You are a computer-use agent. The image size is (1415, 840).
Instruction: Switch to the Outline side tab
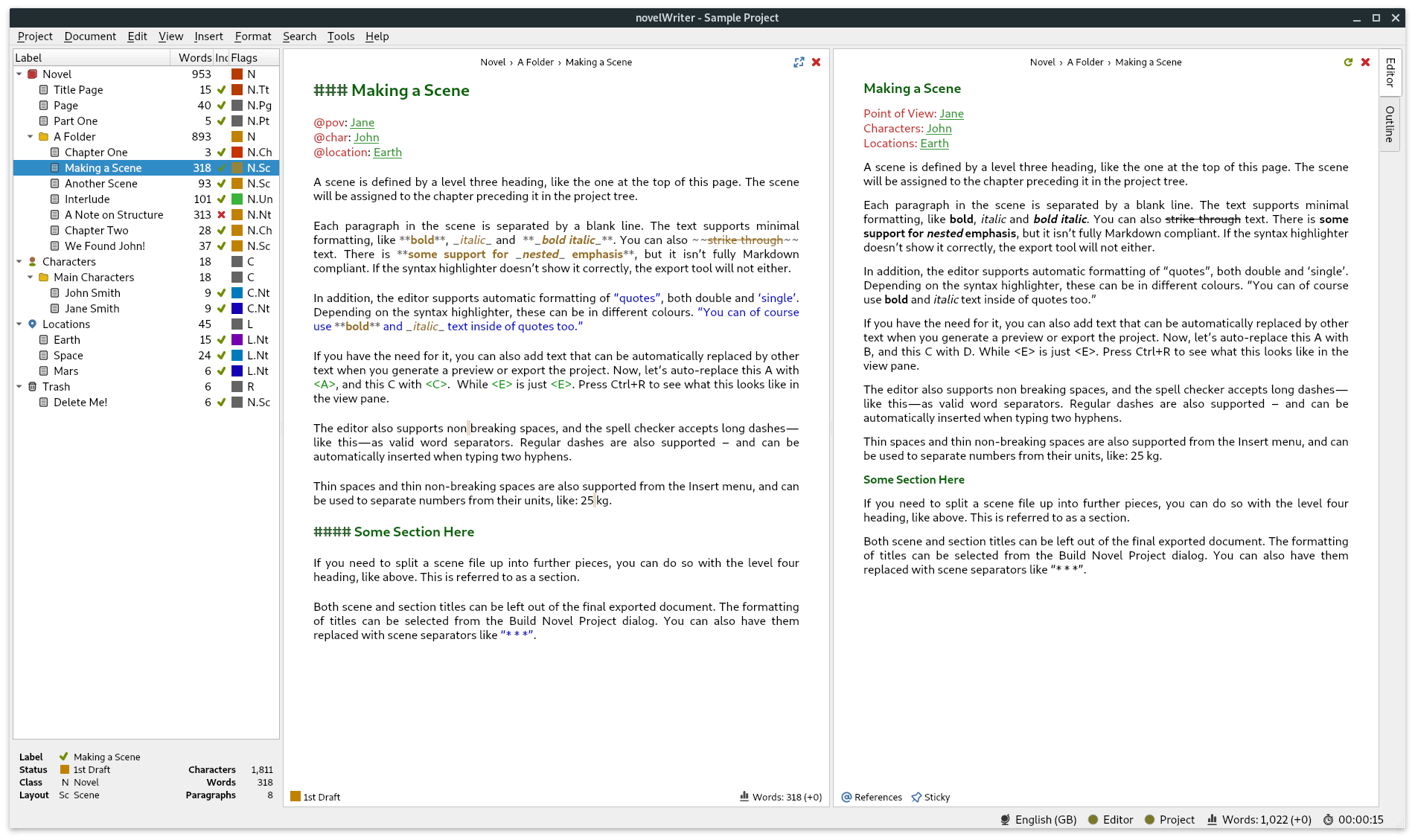point(1390,124)
